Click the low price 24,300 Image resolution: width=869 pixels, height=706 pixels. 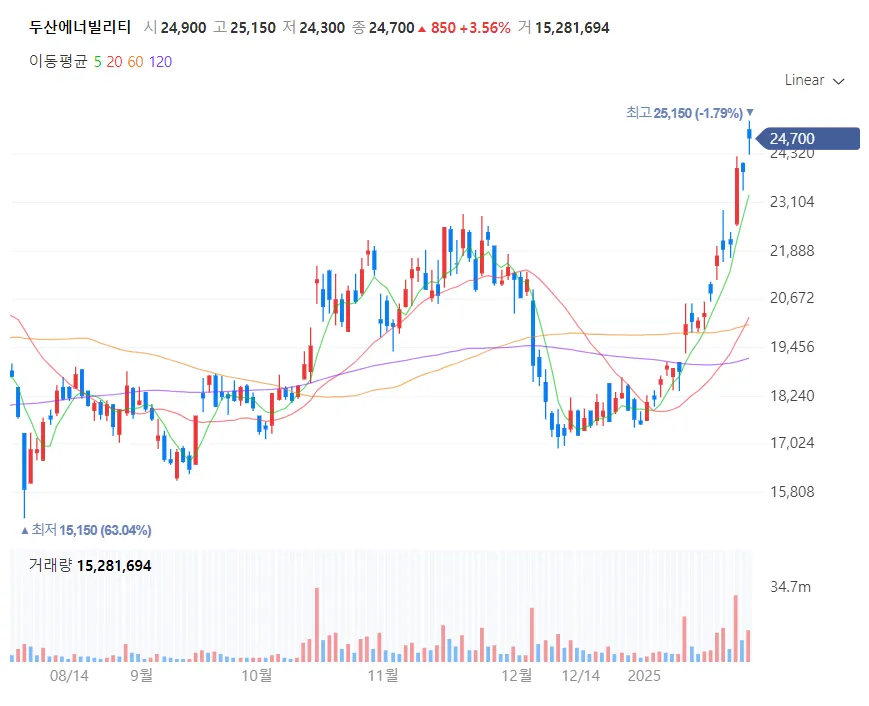[x=322, y=28]
